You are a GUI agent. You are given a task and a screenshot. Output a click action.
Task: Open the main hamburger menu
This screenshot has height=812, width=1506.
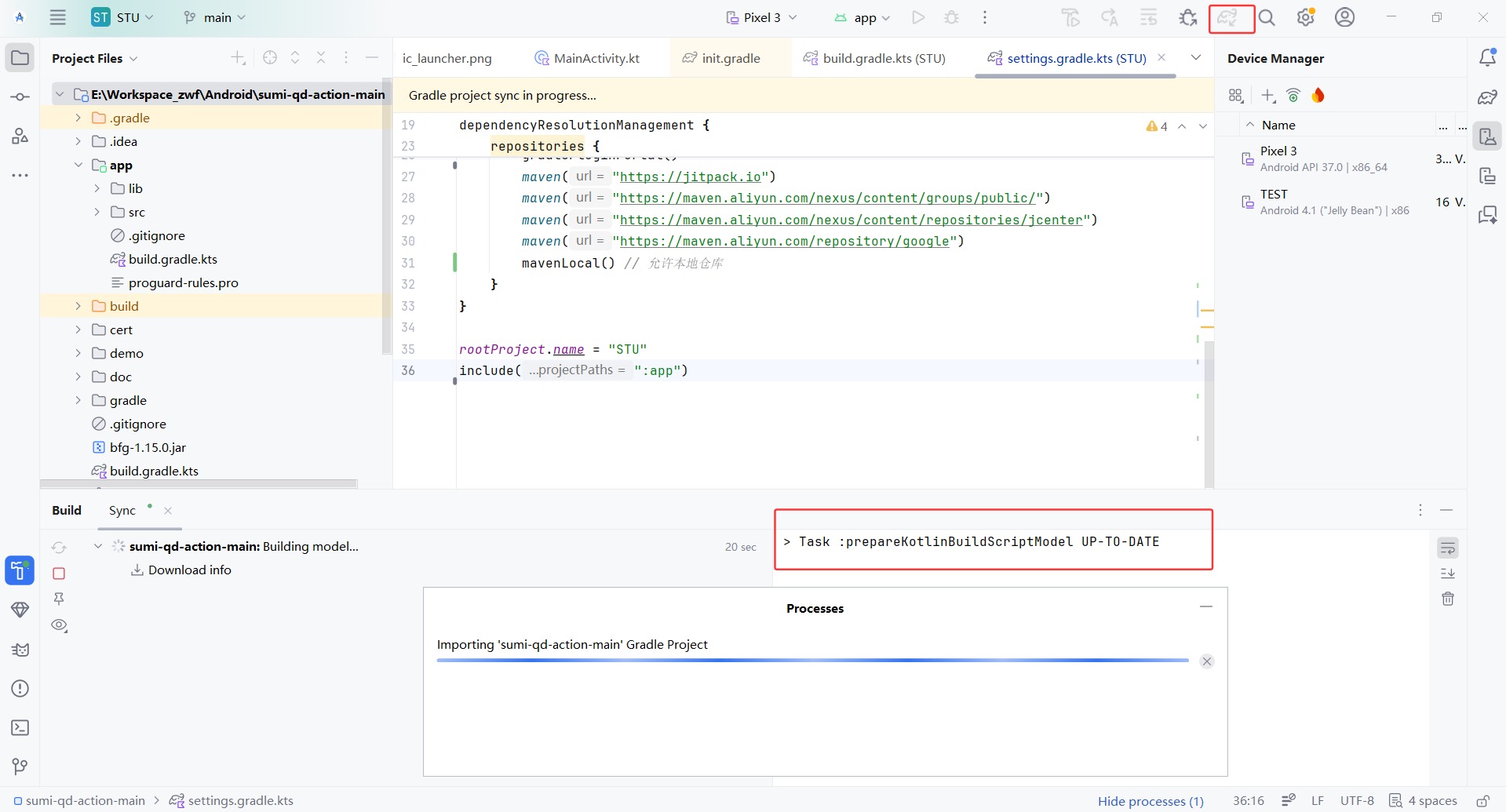(58, 17)
